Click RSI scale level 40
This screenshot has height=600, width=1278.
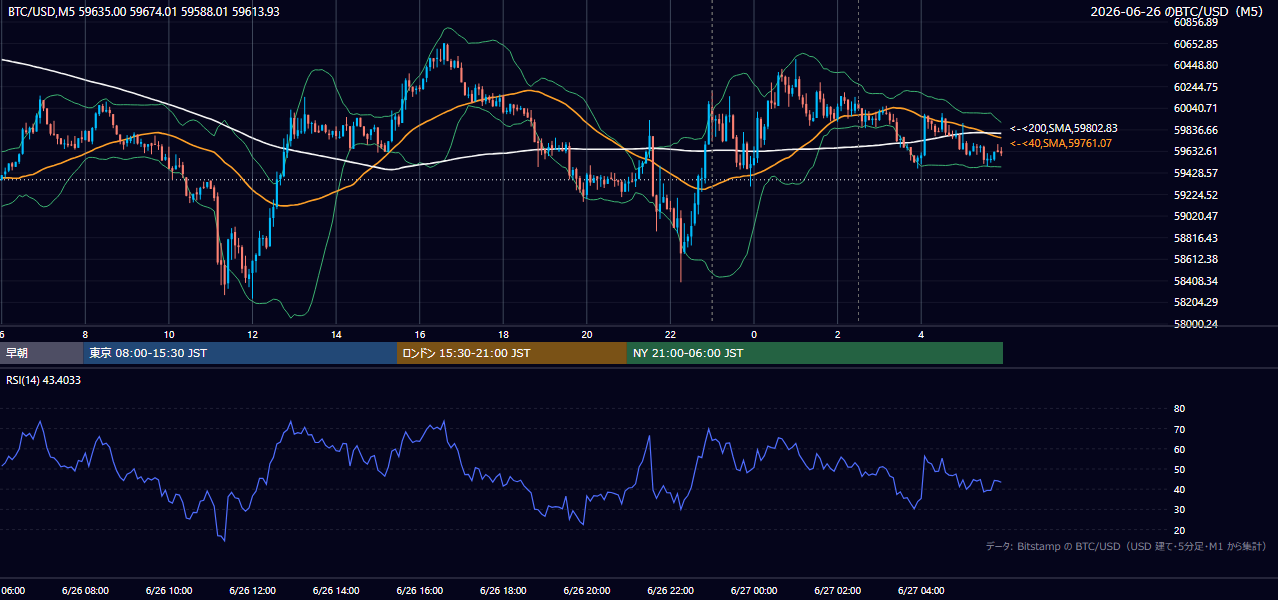(x=1179, y=489)
